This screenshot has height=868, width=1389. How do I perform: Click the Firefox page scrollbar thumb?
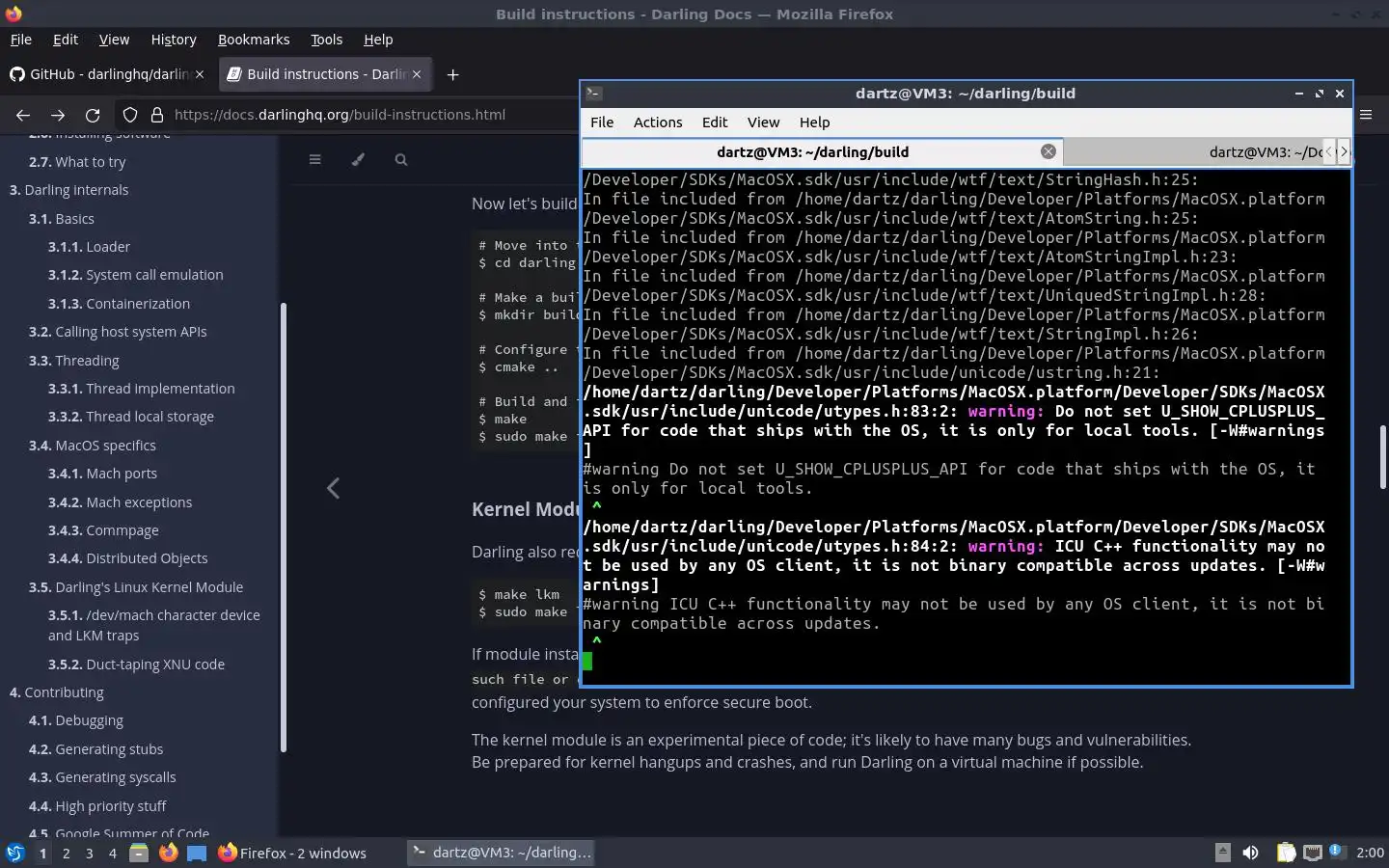[1383, 456]
